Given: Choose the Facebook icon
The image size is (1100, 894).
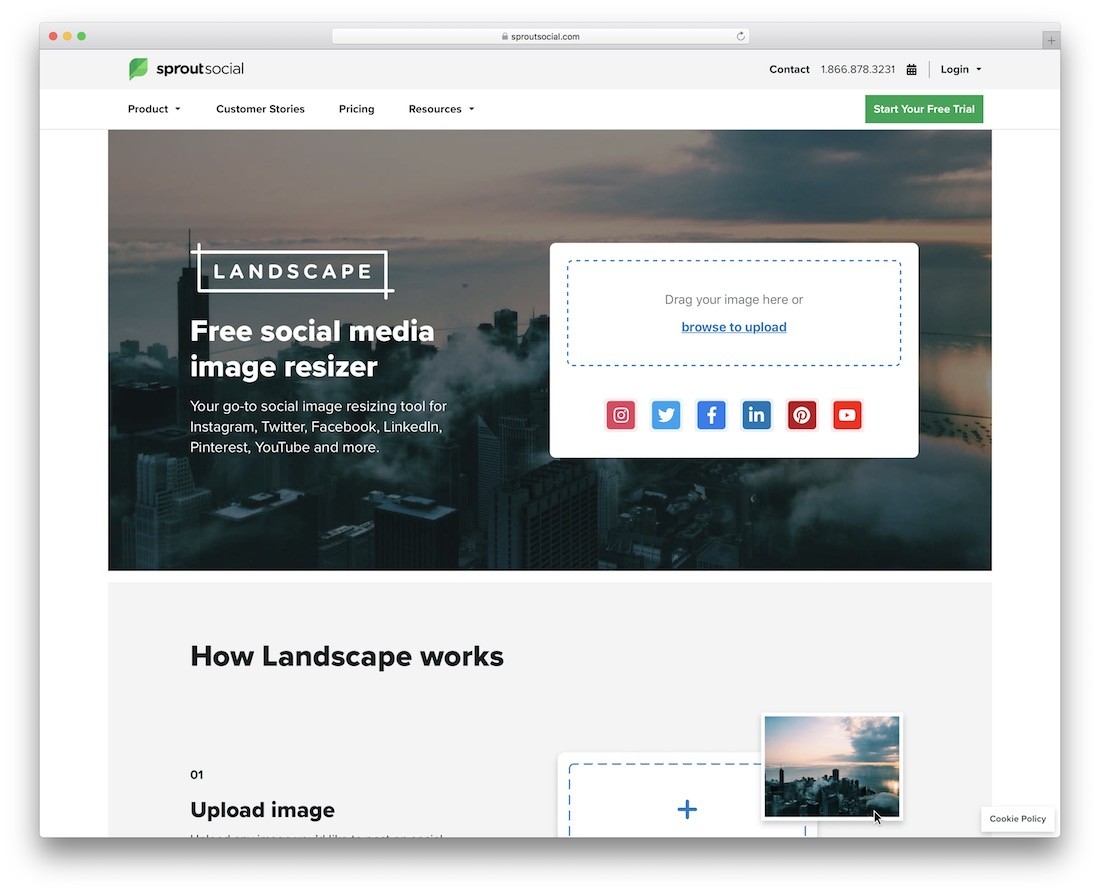Looking at the screenshot, I should [x=711, y=415].
